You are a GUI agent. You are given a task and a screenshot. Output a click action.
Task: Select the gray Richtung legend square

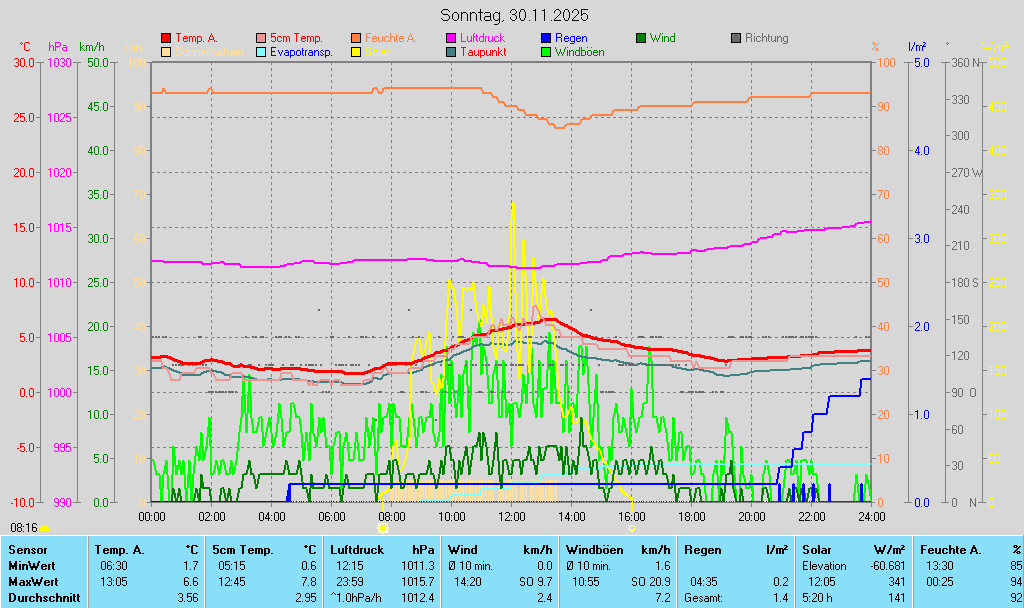tap(736, 38)
